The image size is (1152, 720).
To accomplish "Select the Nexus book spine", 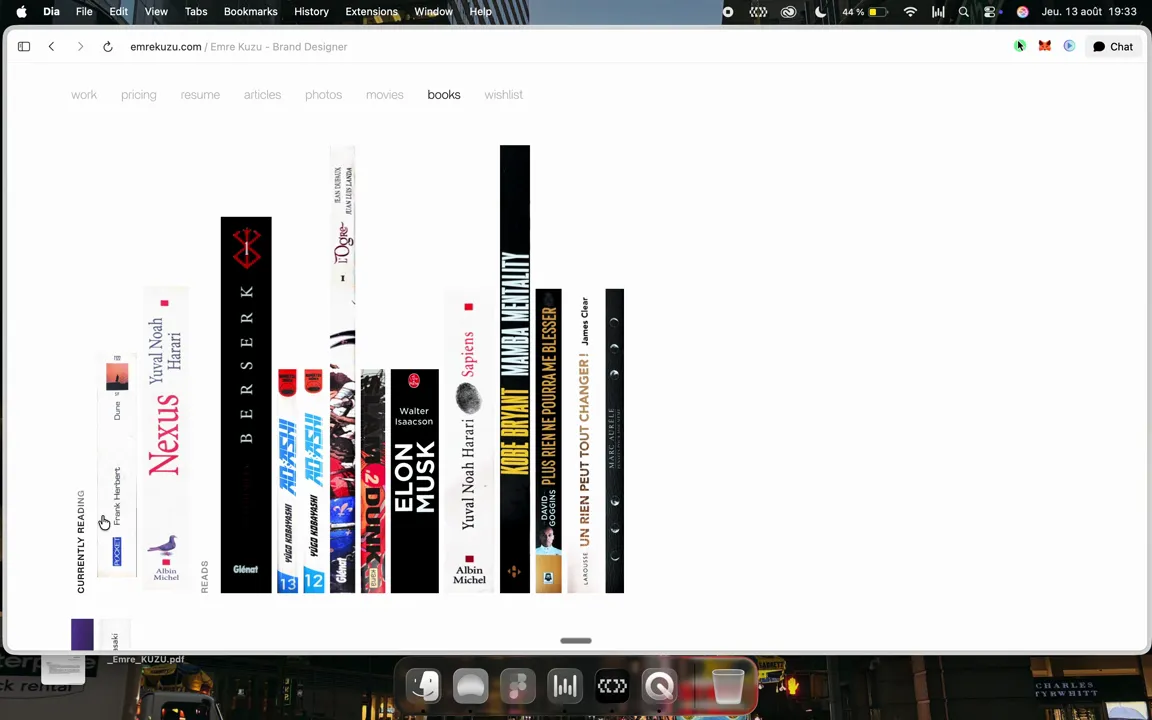I will pos(166,439).
